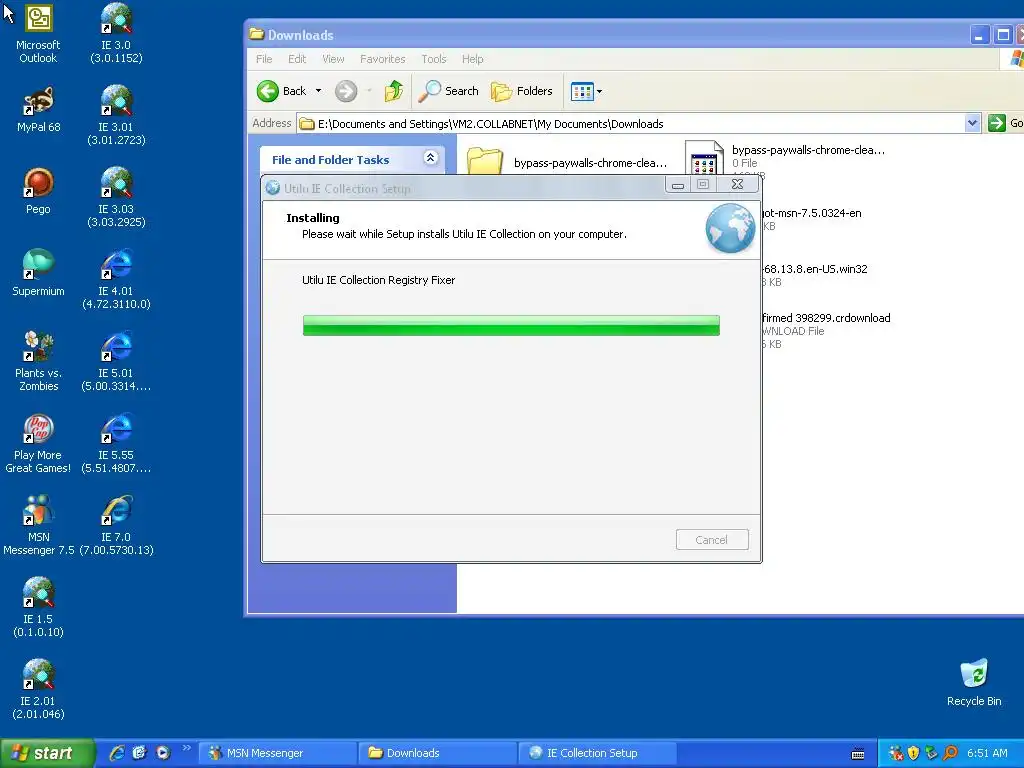Launch Outlook Express from Quick Launch

[x=139, y=753]
